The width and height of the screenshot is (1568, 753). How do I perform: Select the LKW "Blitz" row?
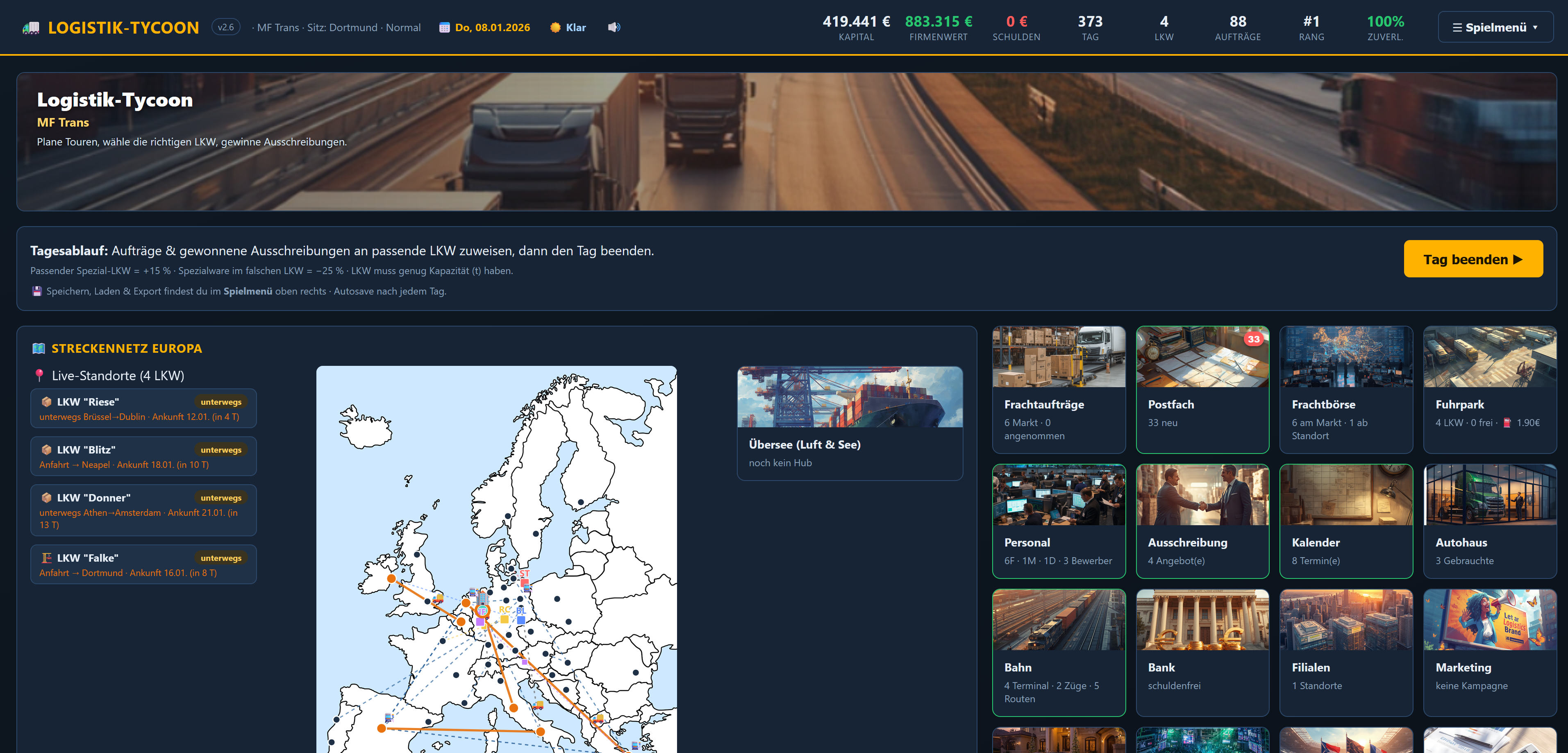tap(143, 456)
